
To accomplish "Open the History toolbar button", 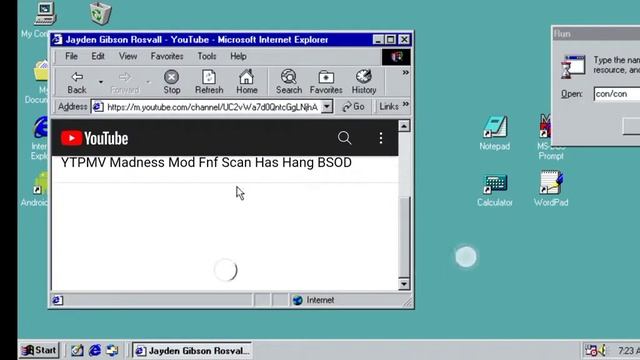I will click(364, 82).
